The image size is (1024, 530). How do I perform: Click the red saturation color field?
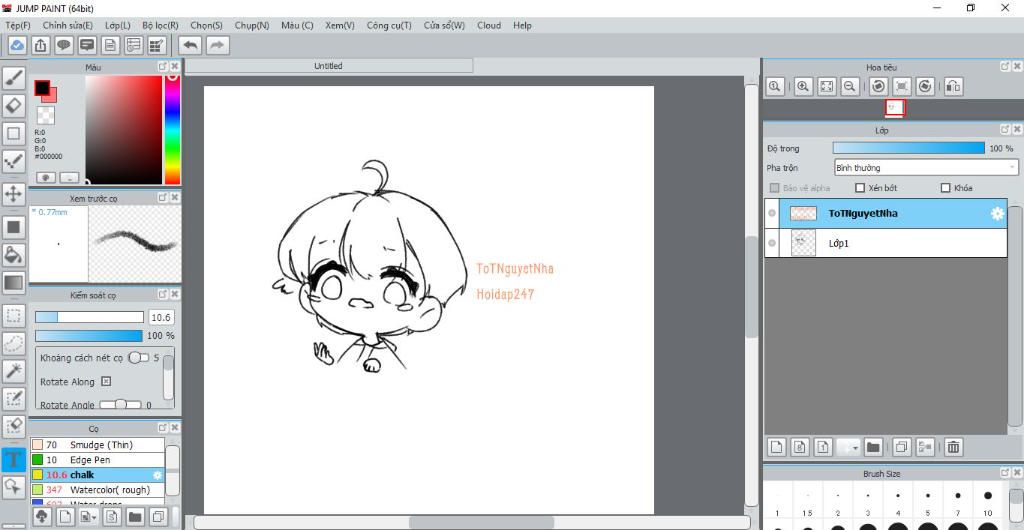(x=124, y=130)
